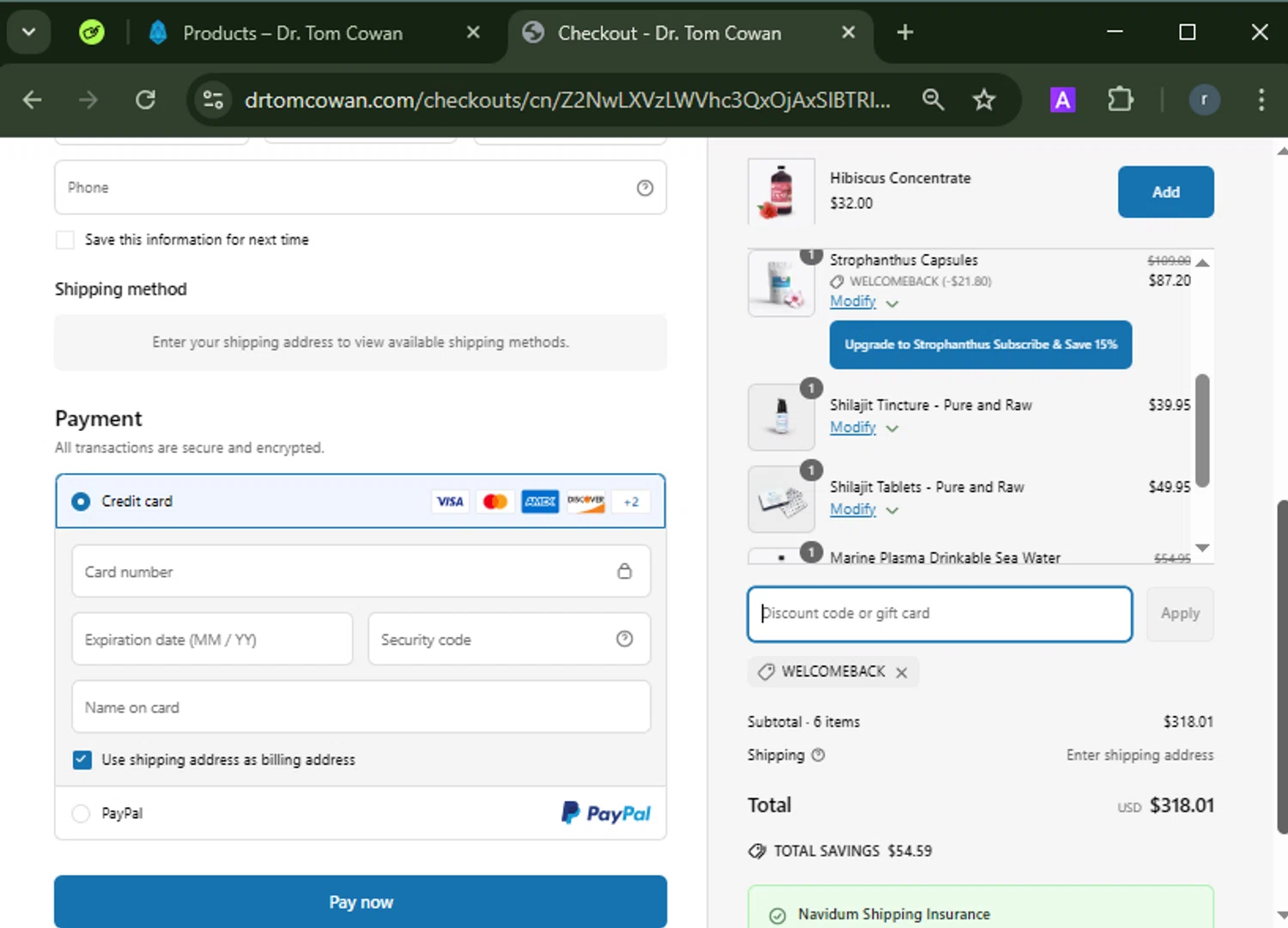
Task: Check Save this information for next time
Action: click(x=65, y=240)
